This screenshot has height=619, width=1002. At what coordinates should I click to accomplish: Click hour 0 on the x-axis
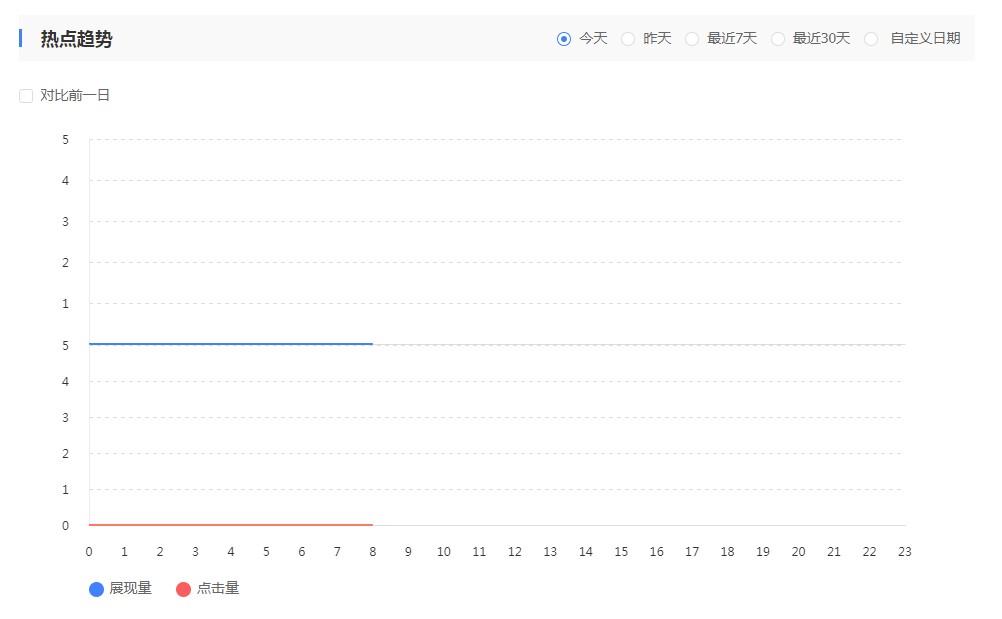click(89, 552)
